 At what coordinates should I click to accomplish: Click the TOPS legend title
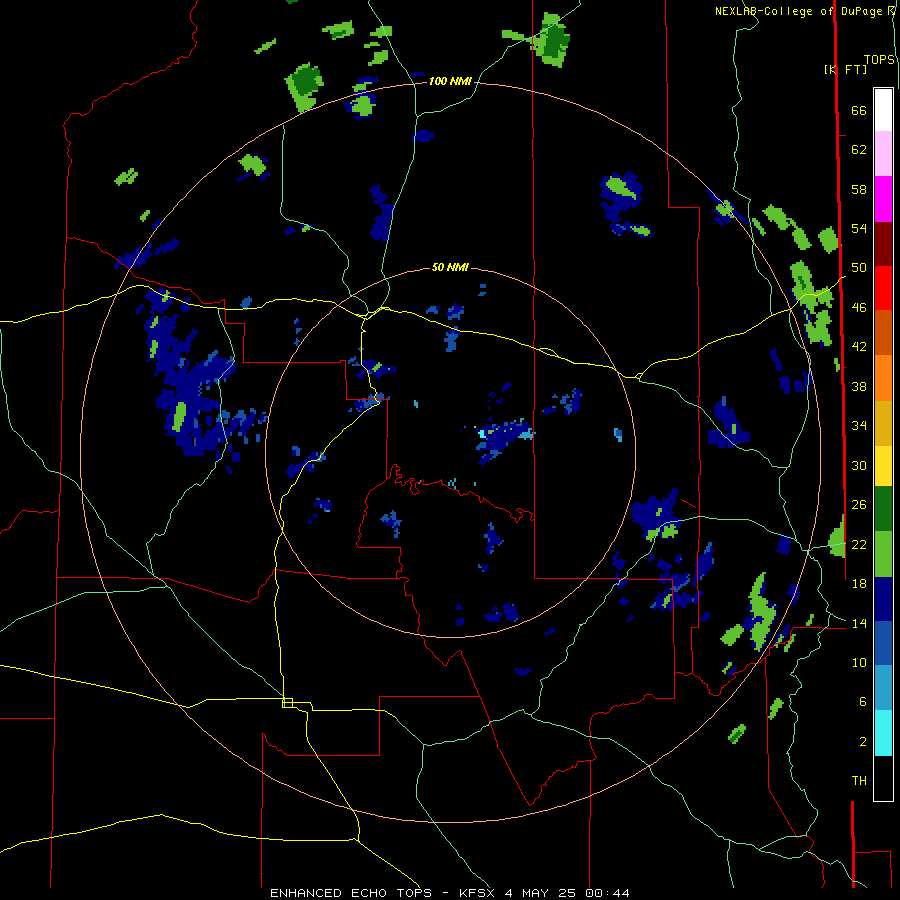point(879,60)
